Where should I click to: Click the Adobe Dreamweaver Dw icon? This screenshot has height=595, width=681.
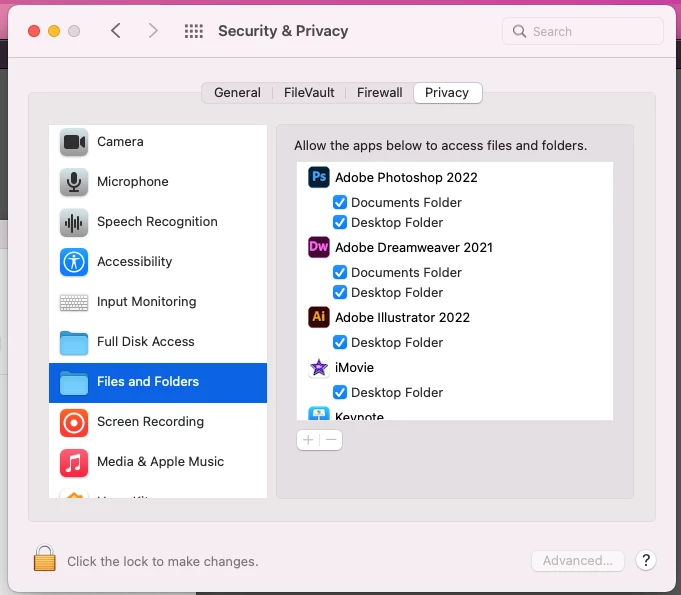coord(319,247)
